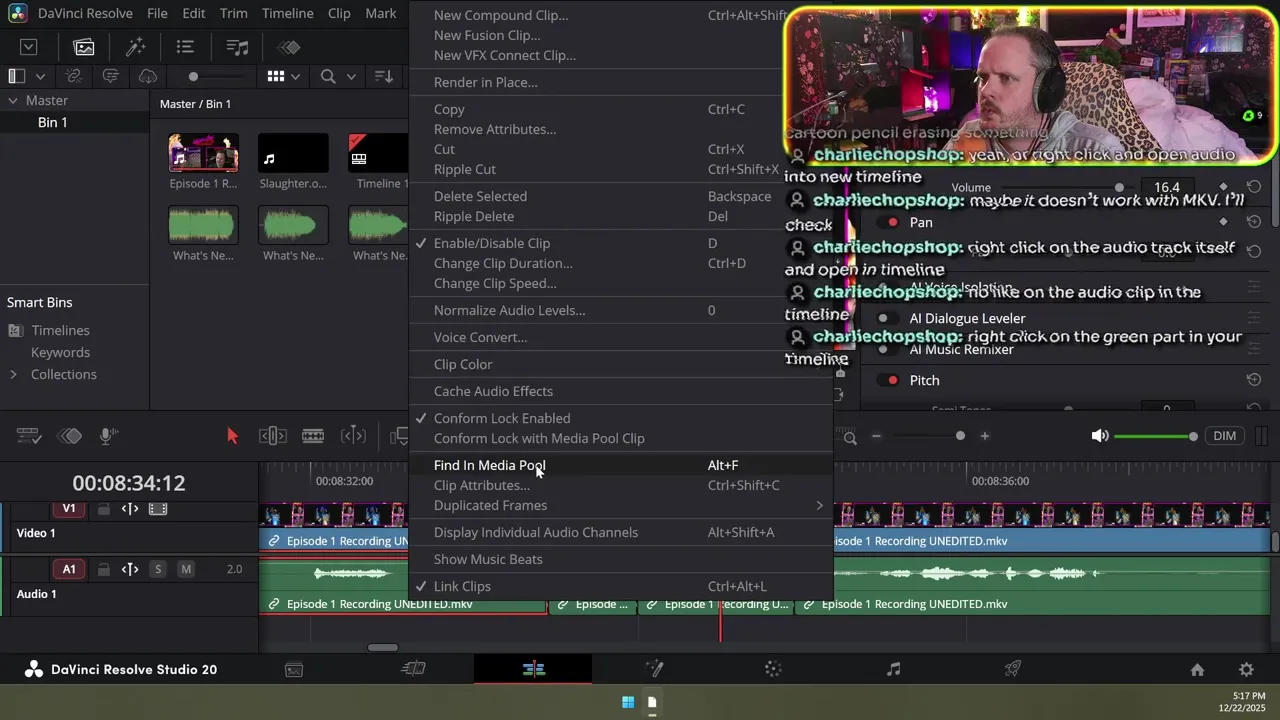Switch to the Cut page icon

click(414, 670)
